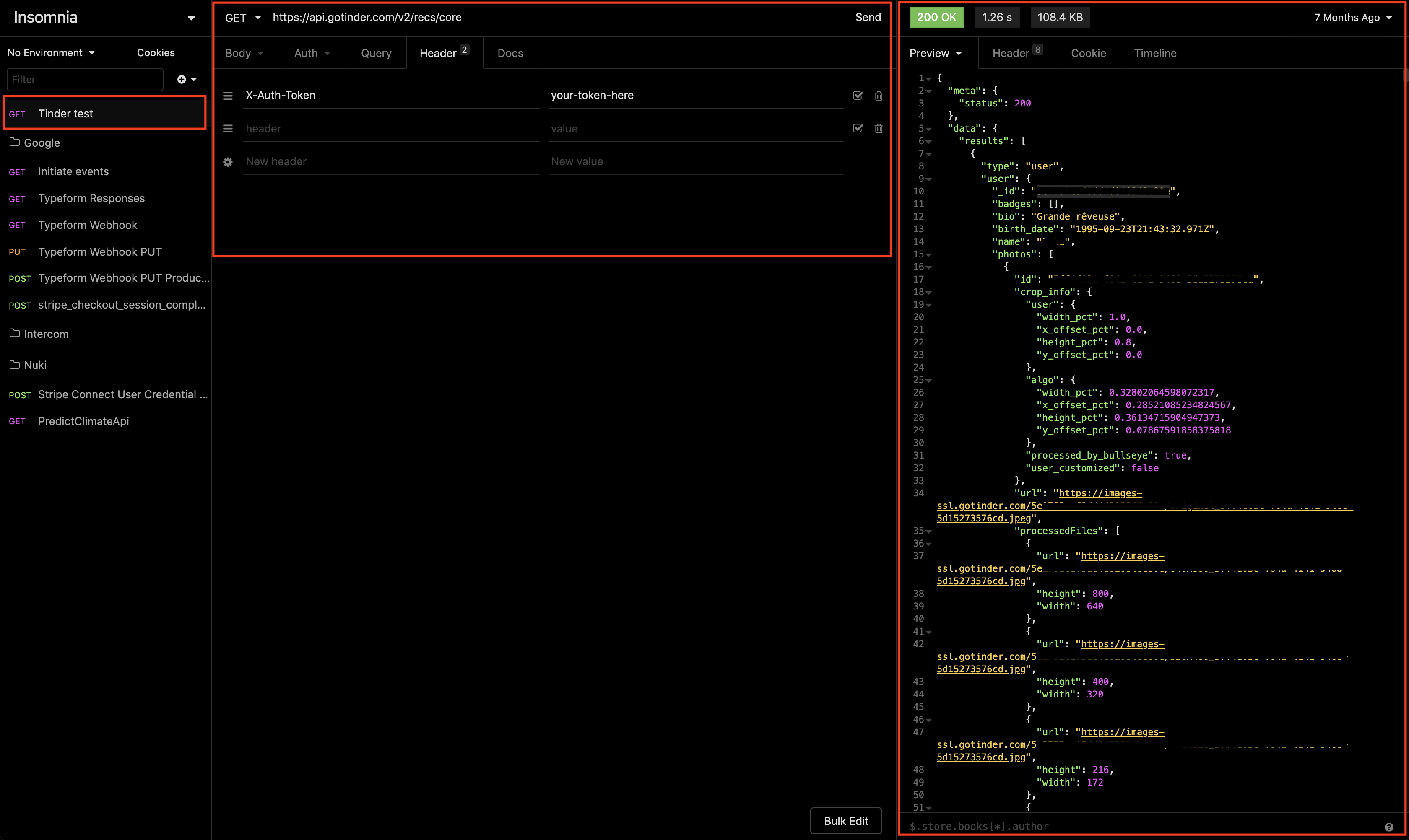Delete the X-Auth-Token header with trash icon

coord(879,96)
